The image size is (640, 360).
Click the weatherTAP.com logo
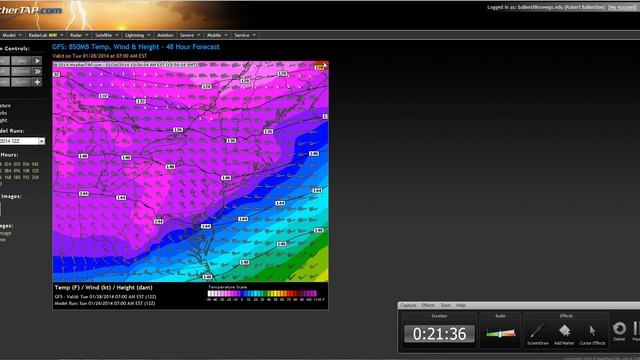click(x=31, y=10)
